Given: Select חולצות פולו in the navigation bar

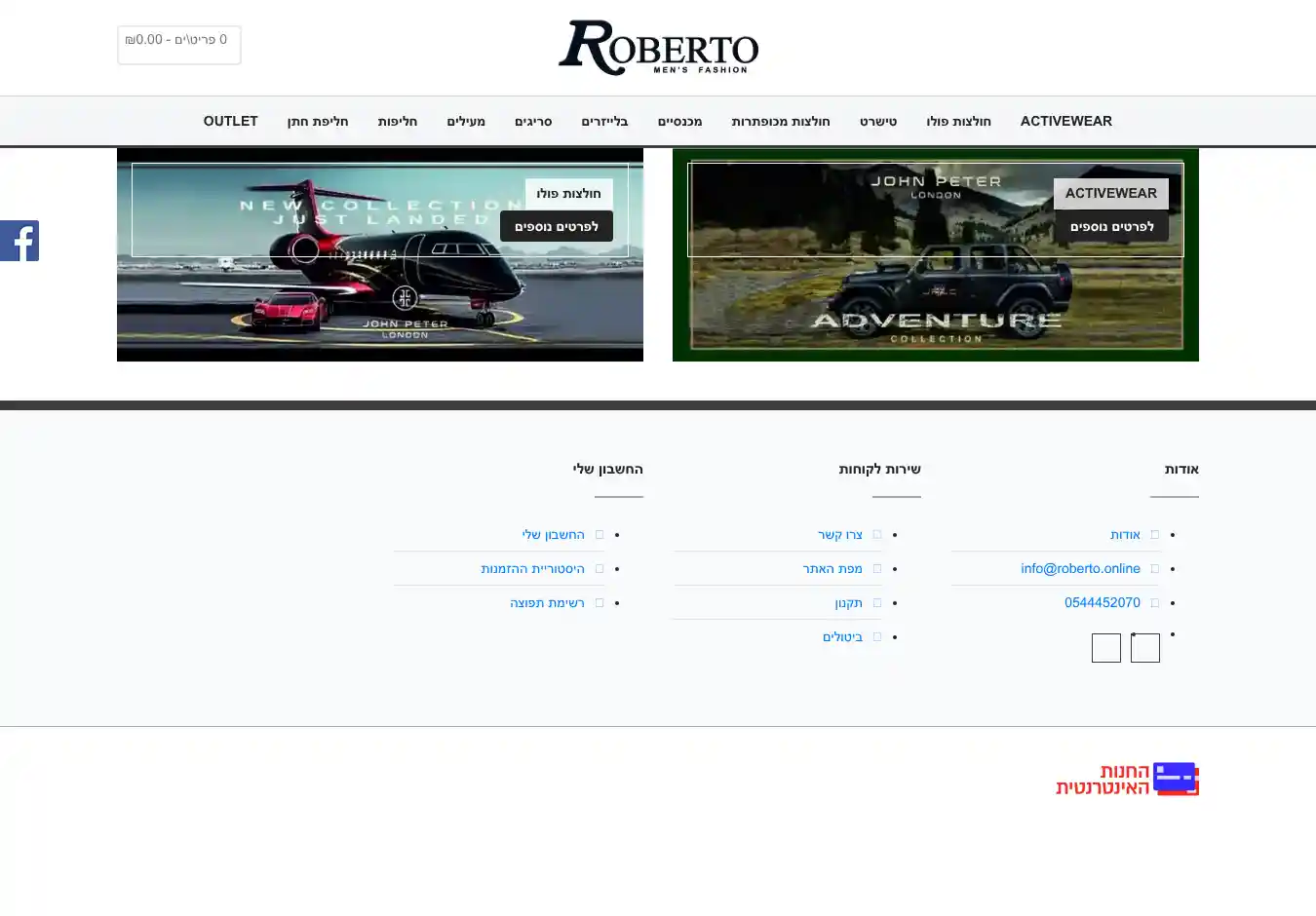Looking at the screenshot, I should pos(958,122).
